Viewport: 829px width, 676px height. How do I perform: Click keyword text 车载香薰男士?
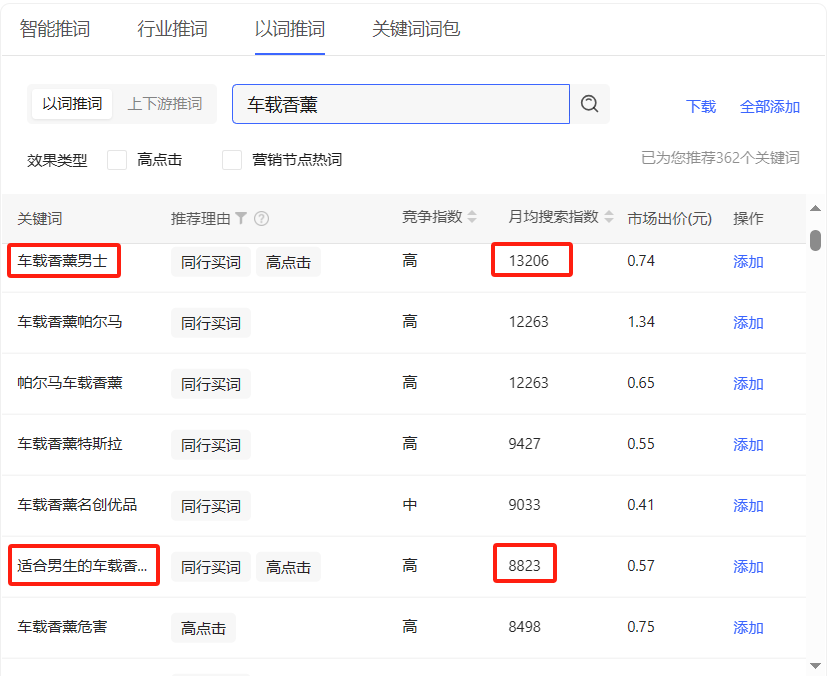click(x=62, y=261)
